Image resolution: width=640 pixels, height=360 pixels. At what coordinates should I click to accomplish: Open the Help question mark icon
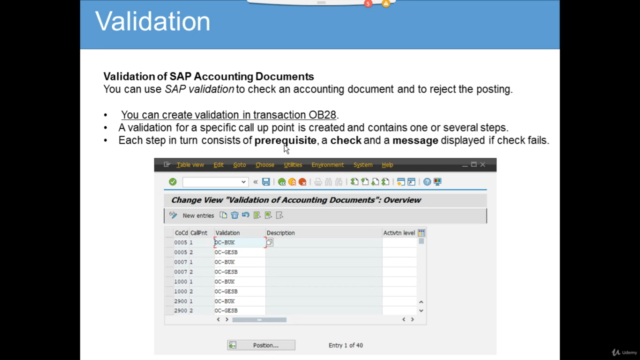point(427,182)
